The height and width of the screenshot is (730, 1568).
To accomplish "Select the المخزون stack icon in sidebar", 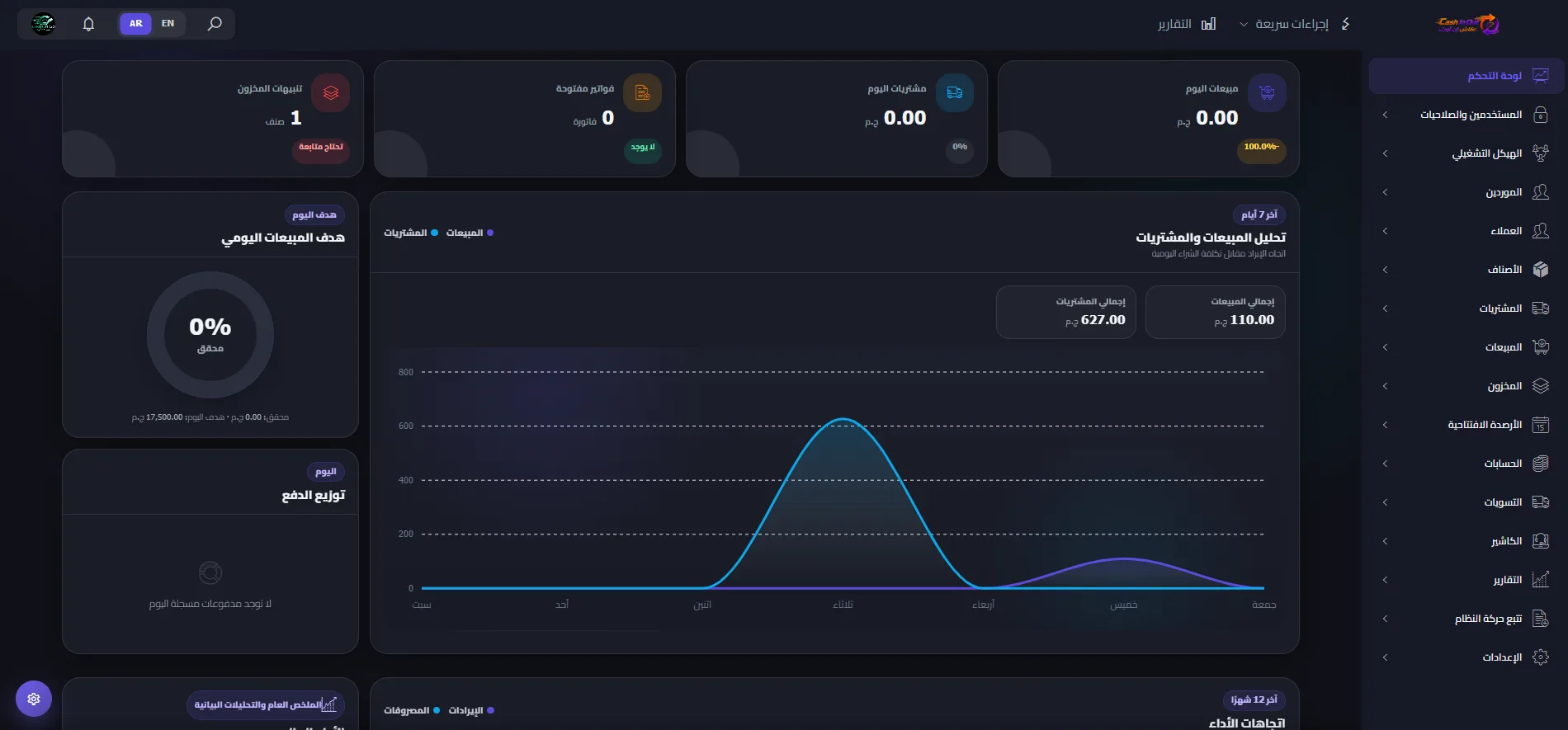I will [x=1540, y=386].
